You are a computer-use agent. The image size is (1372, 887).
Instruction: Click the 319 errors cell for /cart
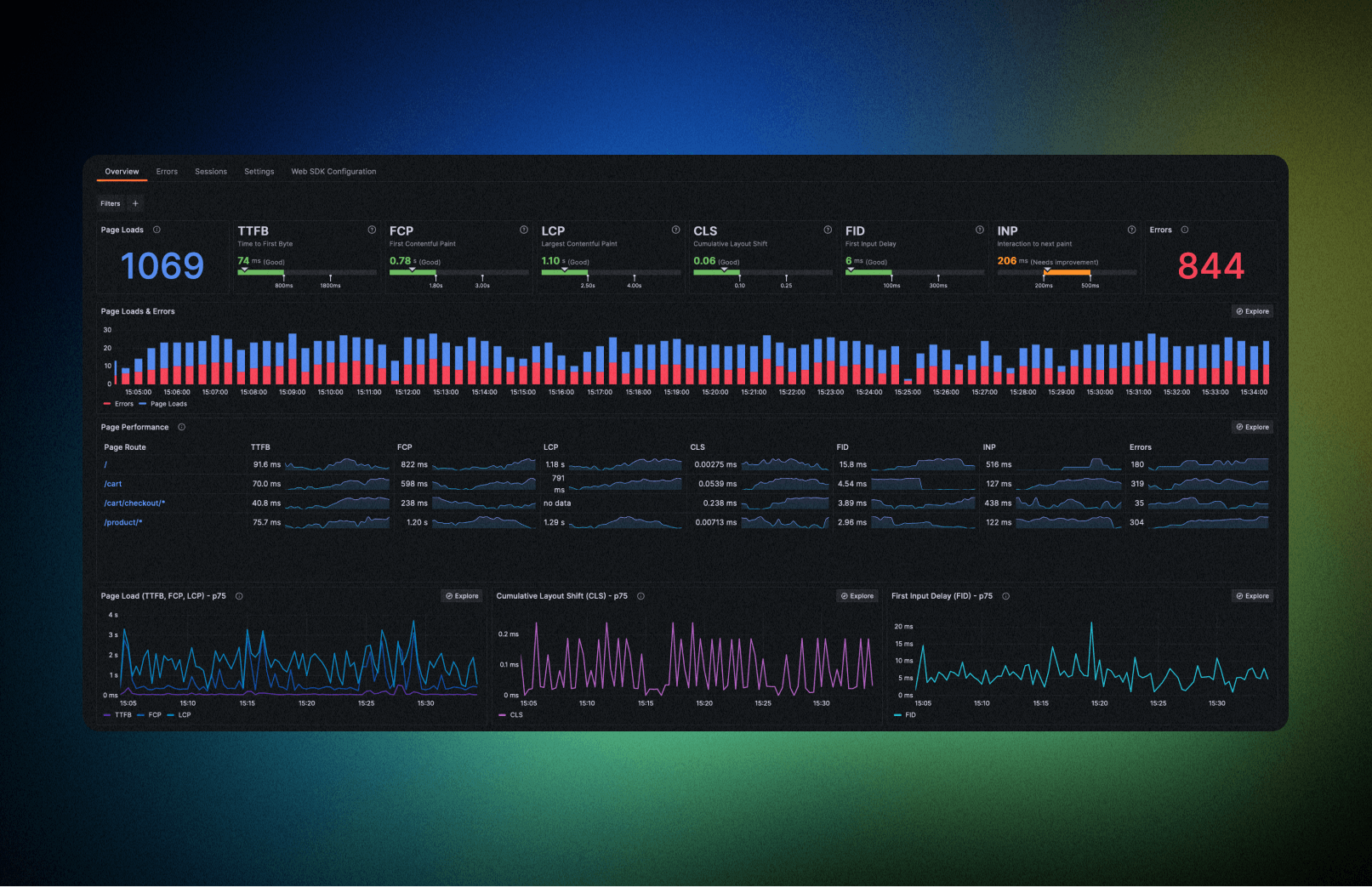(x=1137, y=484)
